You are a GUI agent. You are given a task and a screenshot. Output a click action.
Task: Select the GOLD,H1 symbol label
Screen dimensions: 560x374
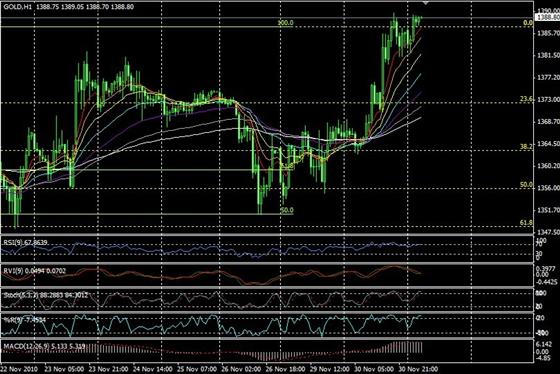click(18, 6)
